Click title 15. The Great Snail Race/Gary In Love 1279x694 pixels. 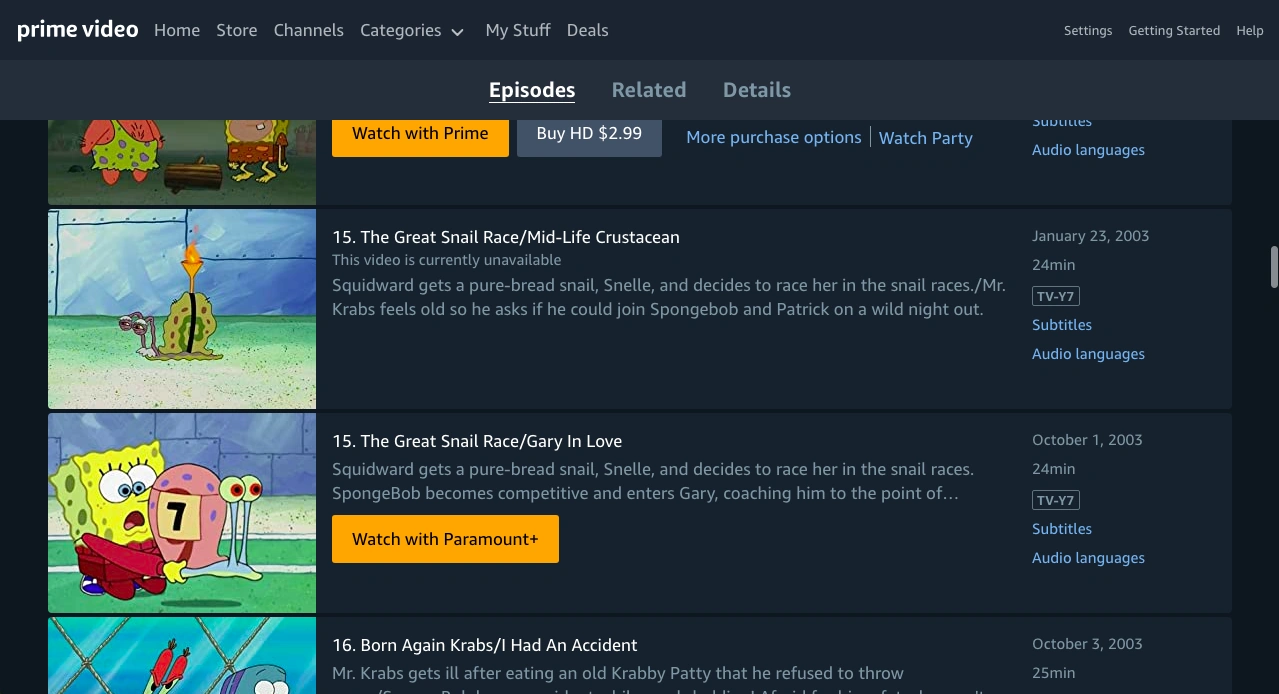477,441
